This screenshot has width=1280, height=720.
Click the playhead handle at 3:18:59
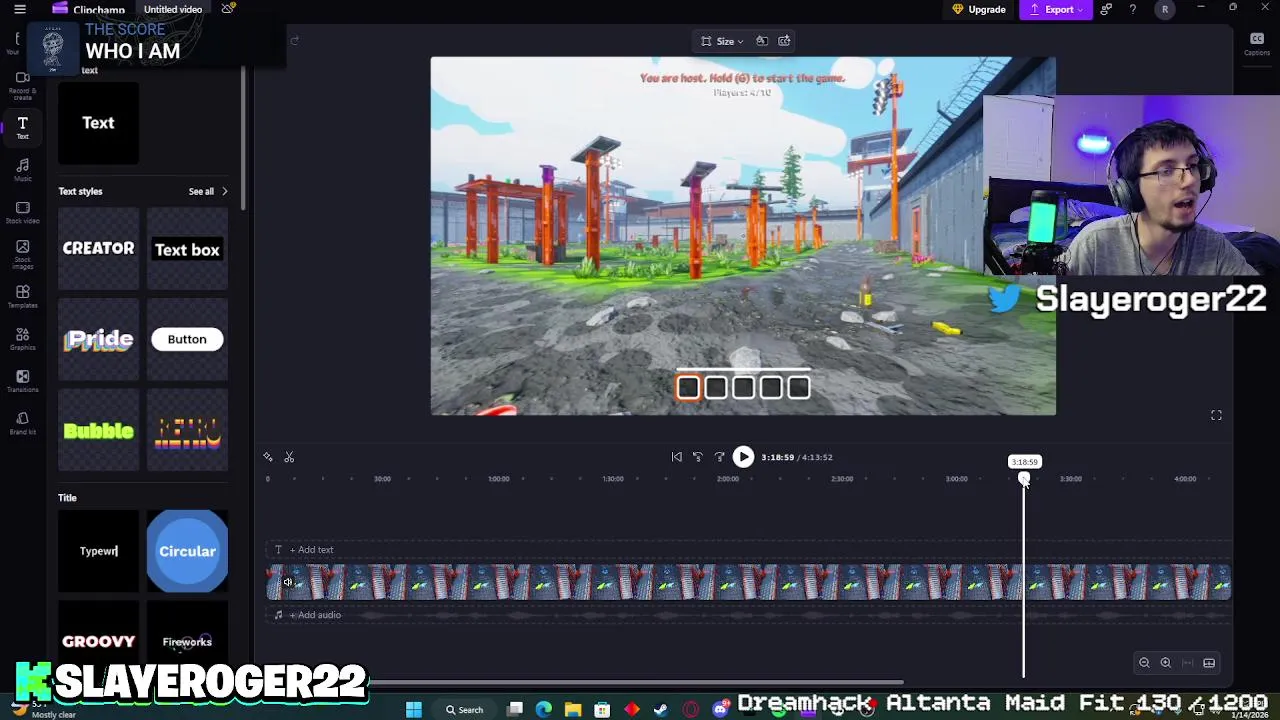coord(1024,479)
